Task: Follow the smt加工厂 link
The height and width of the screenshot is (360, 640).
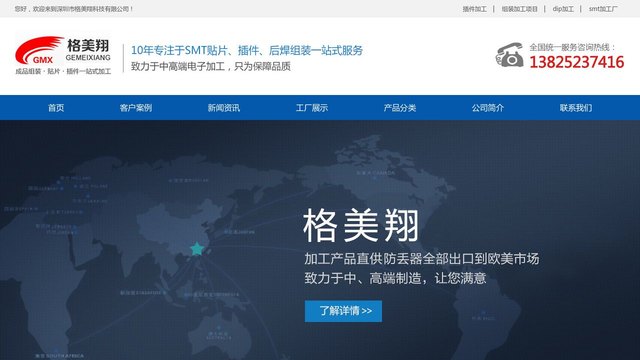Action: [x=603, y=9]
